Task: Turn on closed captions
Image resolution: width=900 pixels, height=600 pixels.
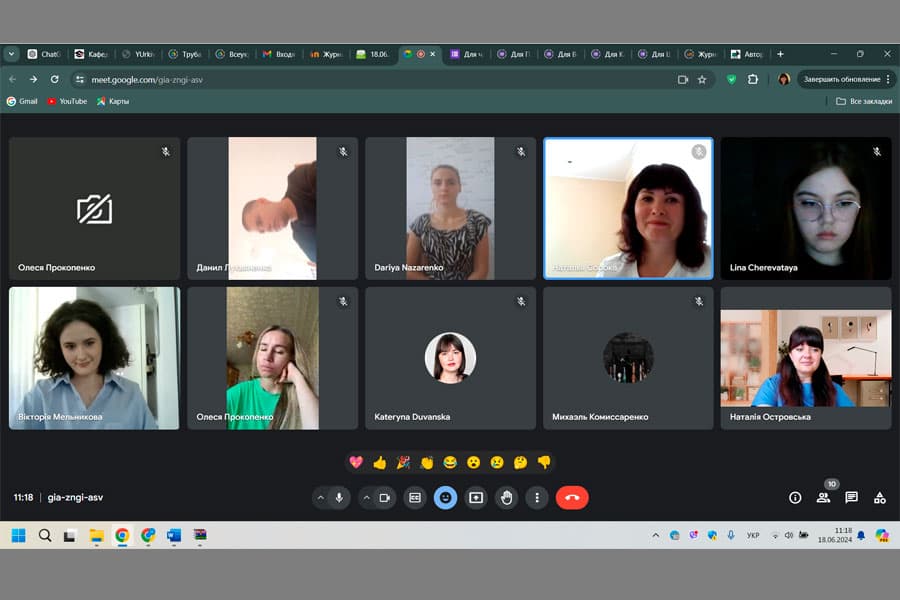Action: pyautogui.click(x=415, y=498)
